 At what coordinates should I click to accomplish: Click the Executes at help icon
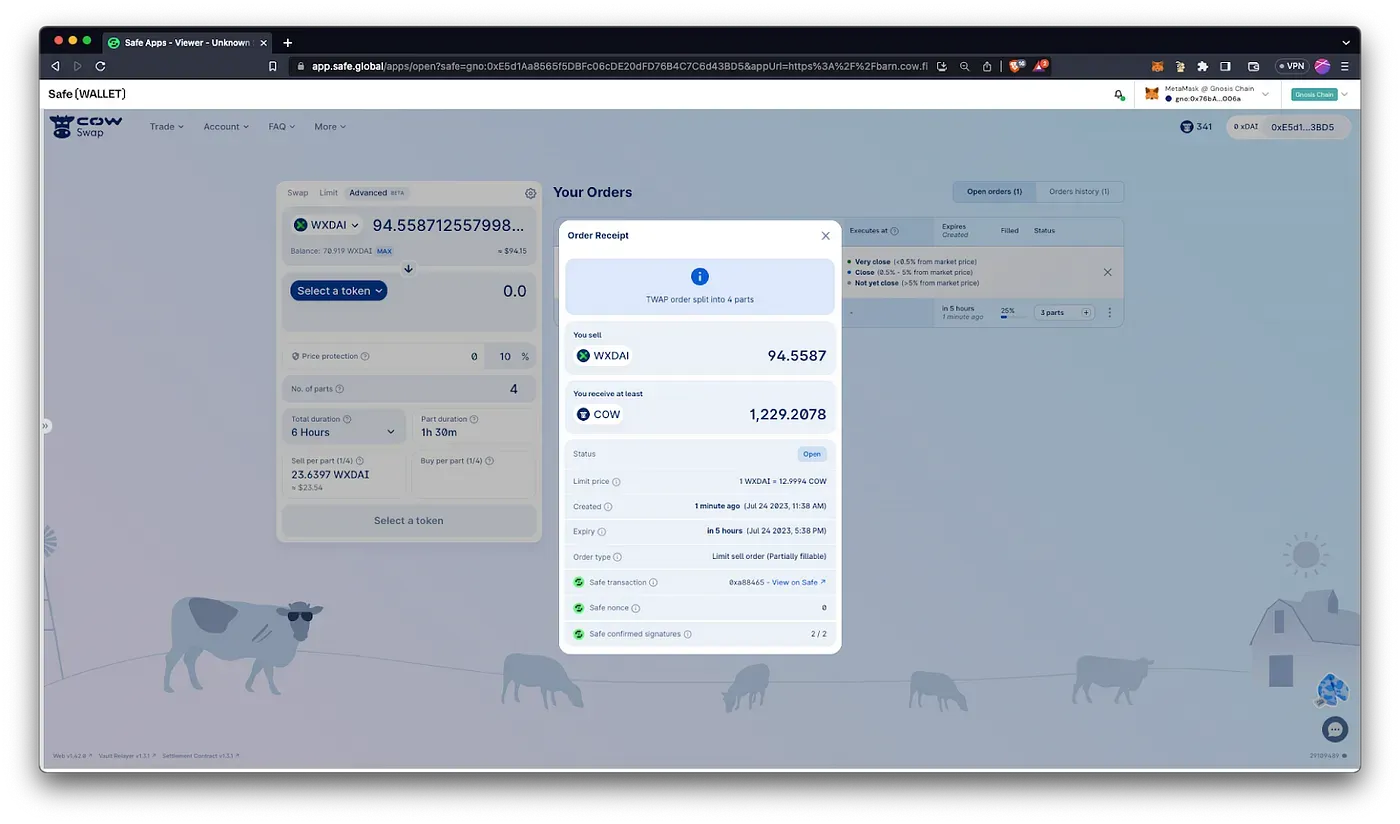pos(894,231)
